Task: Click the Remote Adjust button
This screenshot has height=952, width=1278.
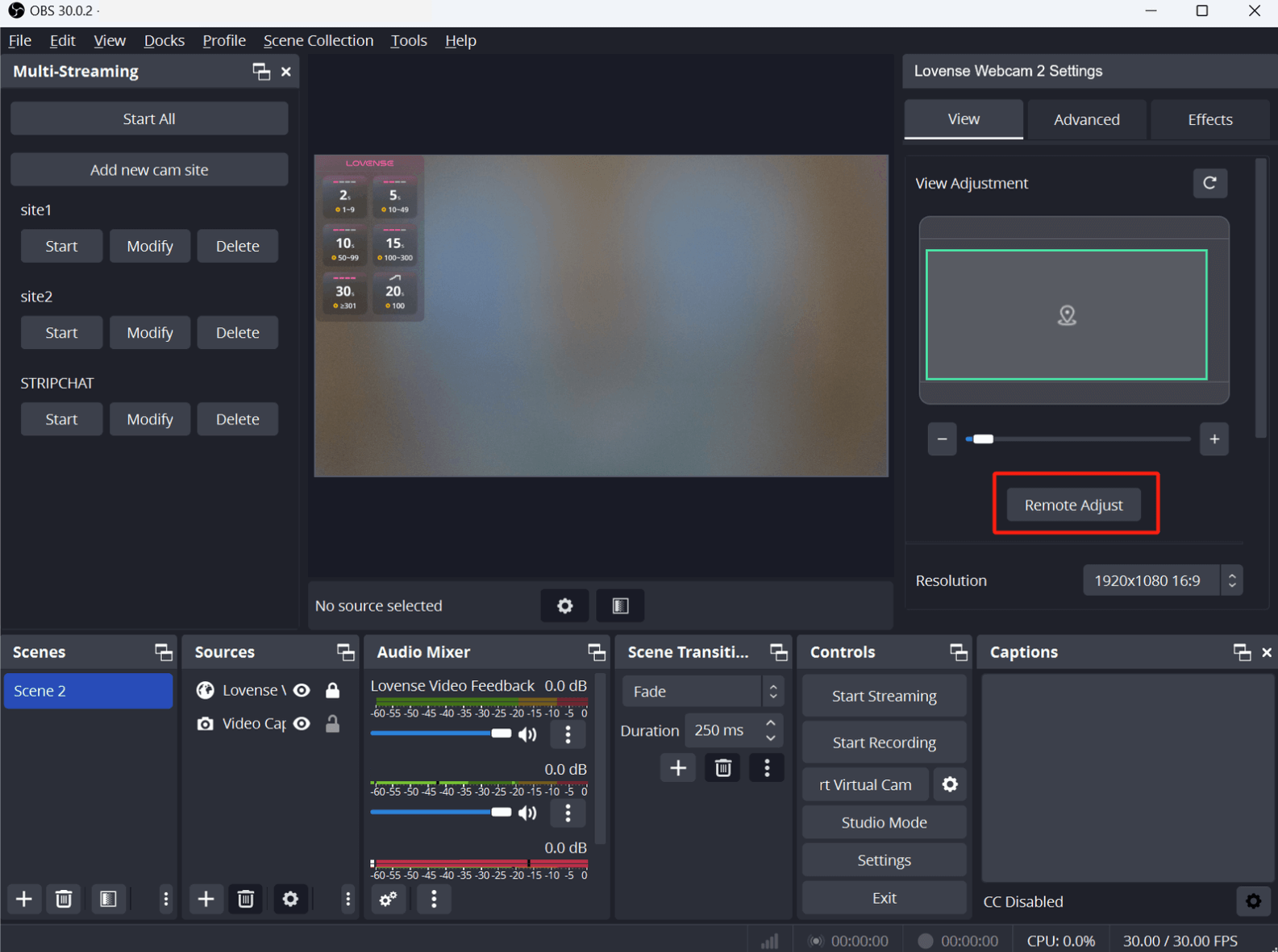Action: click(x=1073, y=505)
